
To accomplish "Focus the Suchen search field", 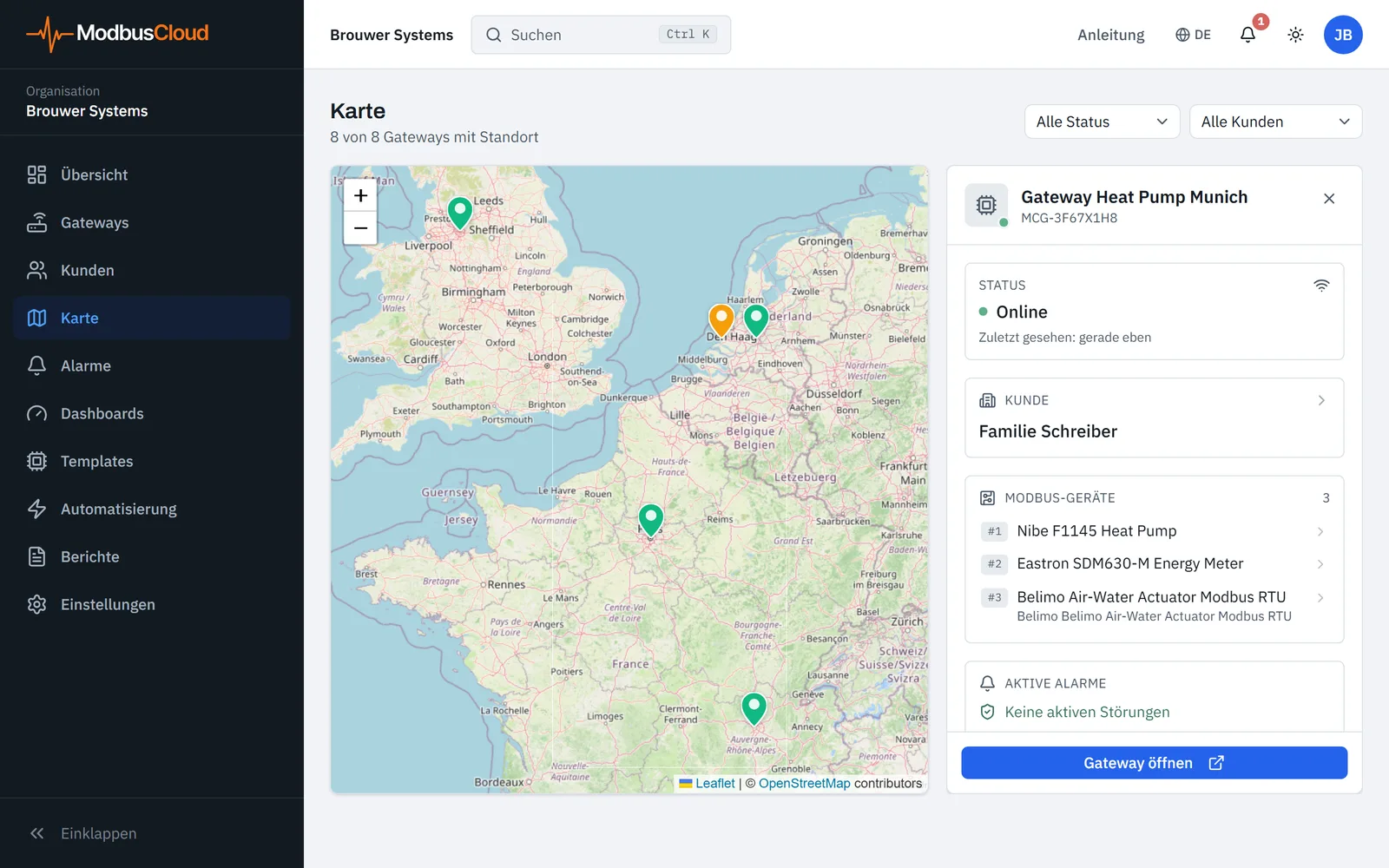I will tap(601, 35).
